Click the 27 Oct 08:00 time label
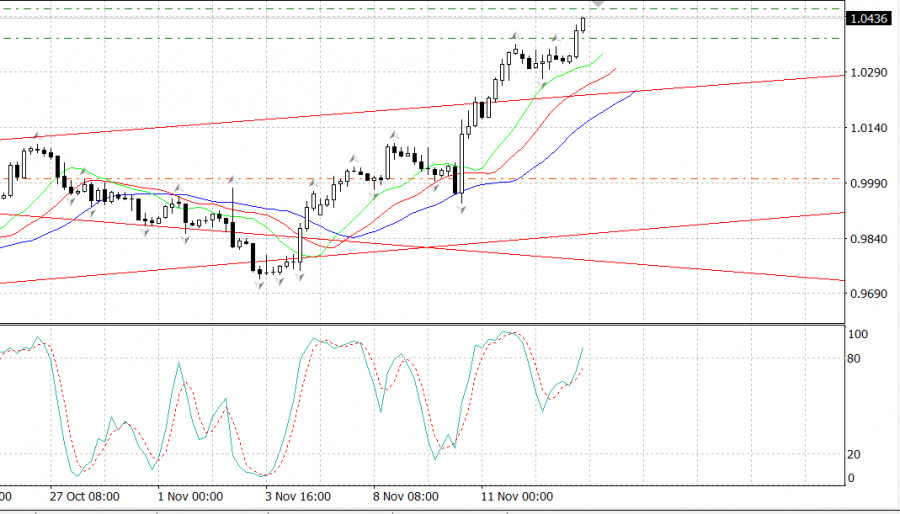This screenshot has width=900, height=514. 84,496
